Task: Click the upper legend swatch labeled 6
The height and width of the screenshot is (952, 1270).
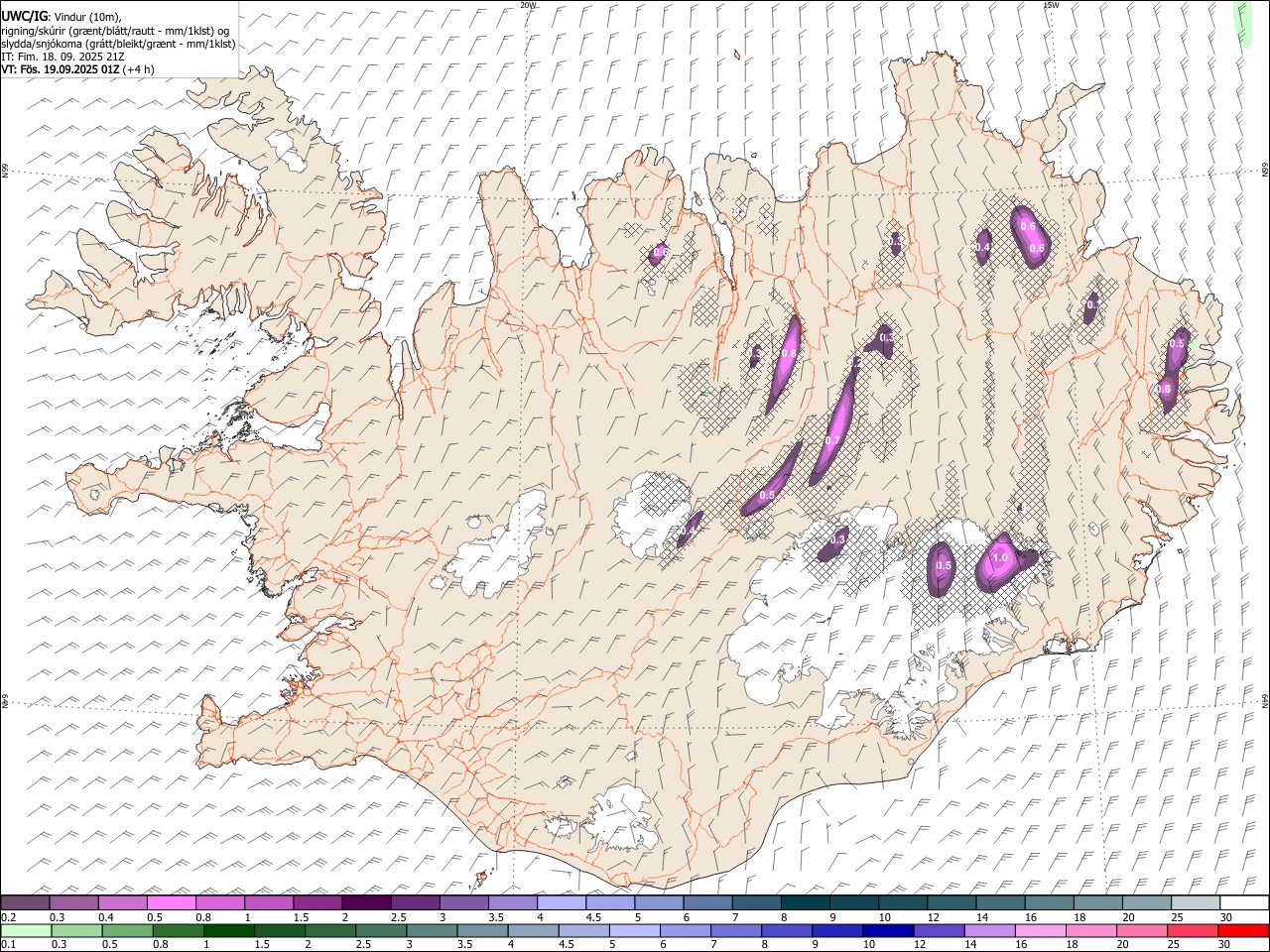Action: click(707, 902)
